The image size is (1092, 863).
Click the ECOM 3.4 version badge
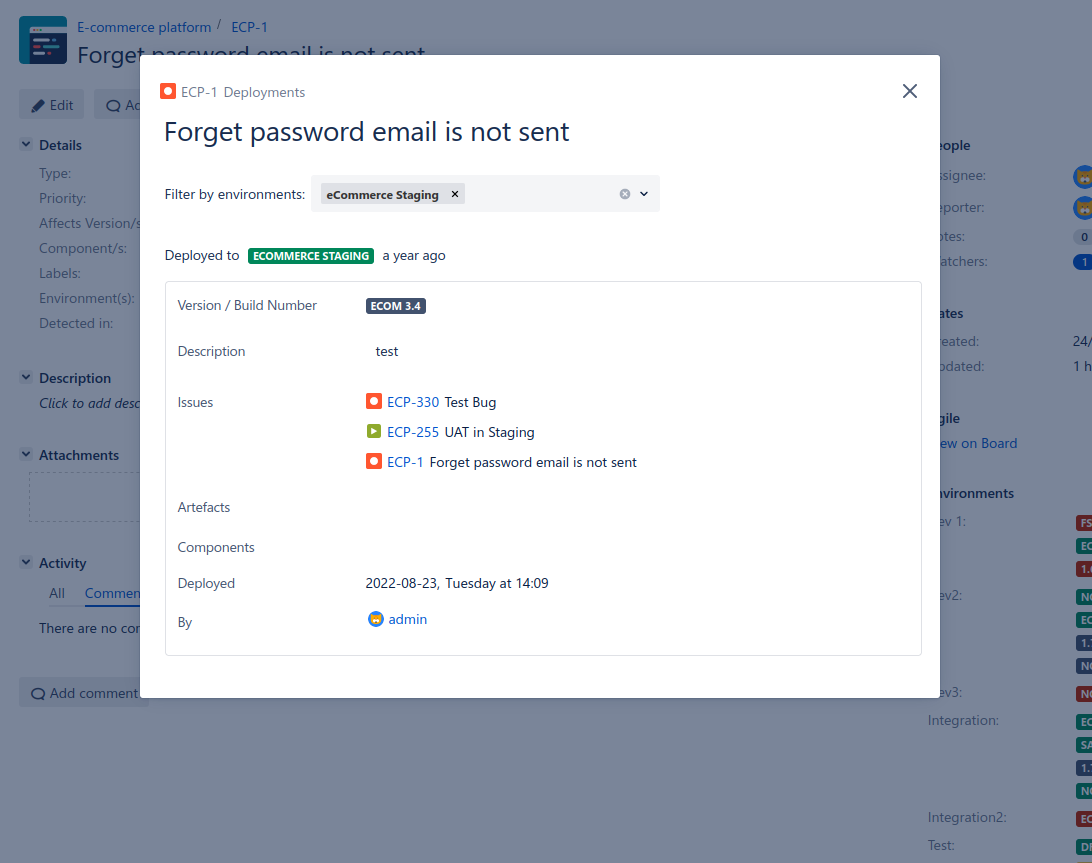[396, 306]
